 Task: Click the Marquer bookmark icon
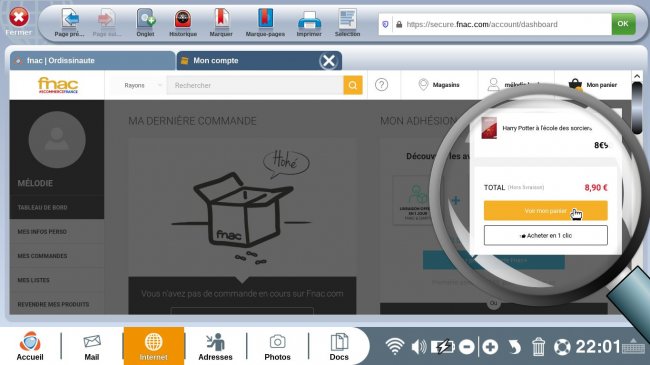(x=222, y=18)
